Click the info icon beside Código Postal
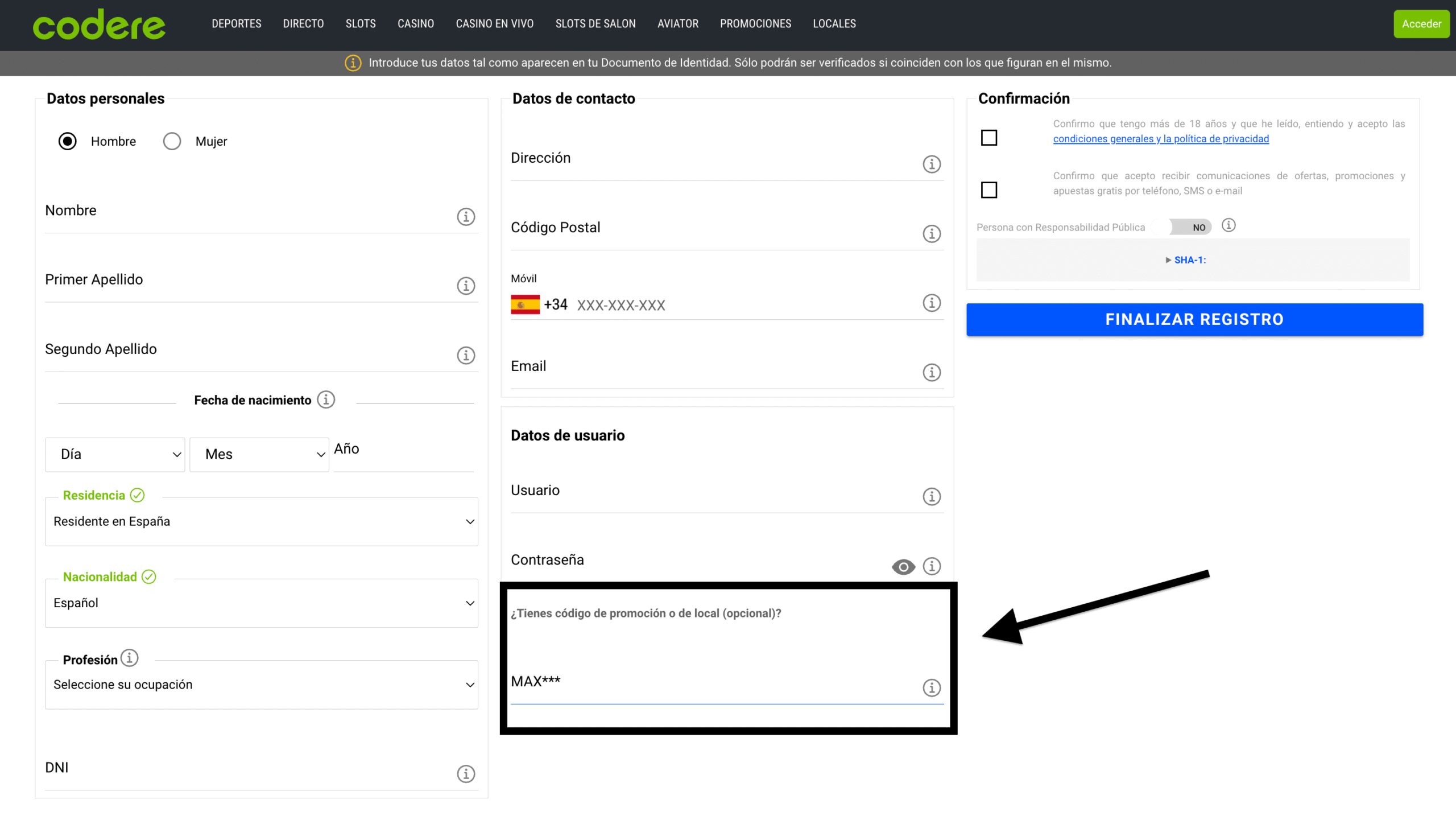The height and width of the screenshot is (828, 1456). point(931,234)
